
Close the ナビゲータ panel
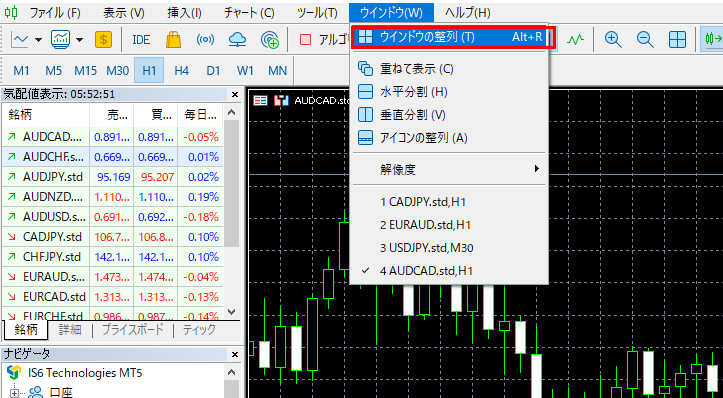[235, 354]
